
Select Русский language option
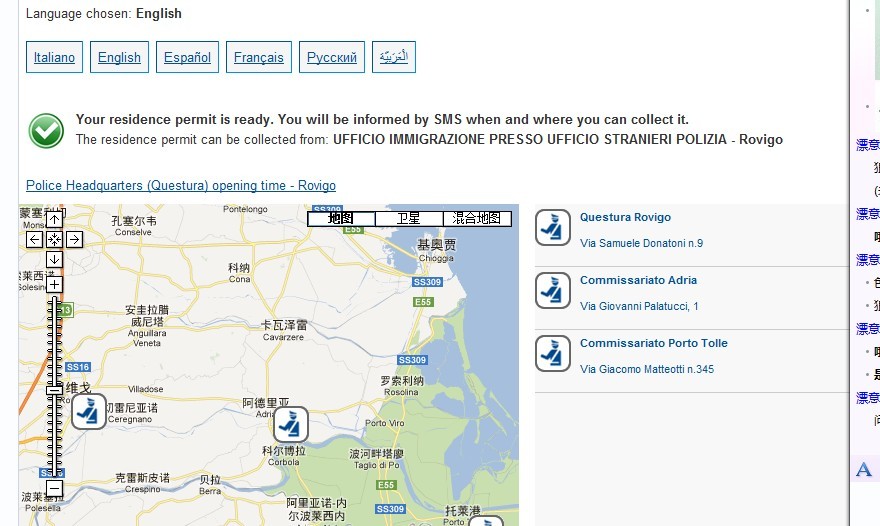[332, 57]
